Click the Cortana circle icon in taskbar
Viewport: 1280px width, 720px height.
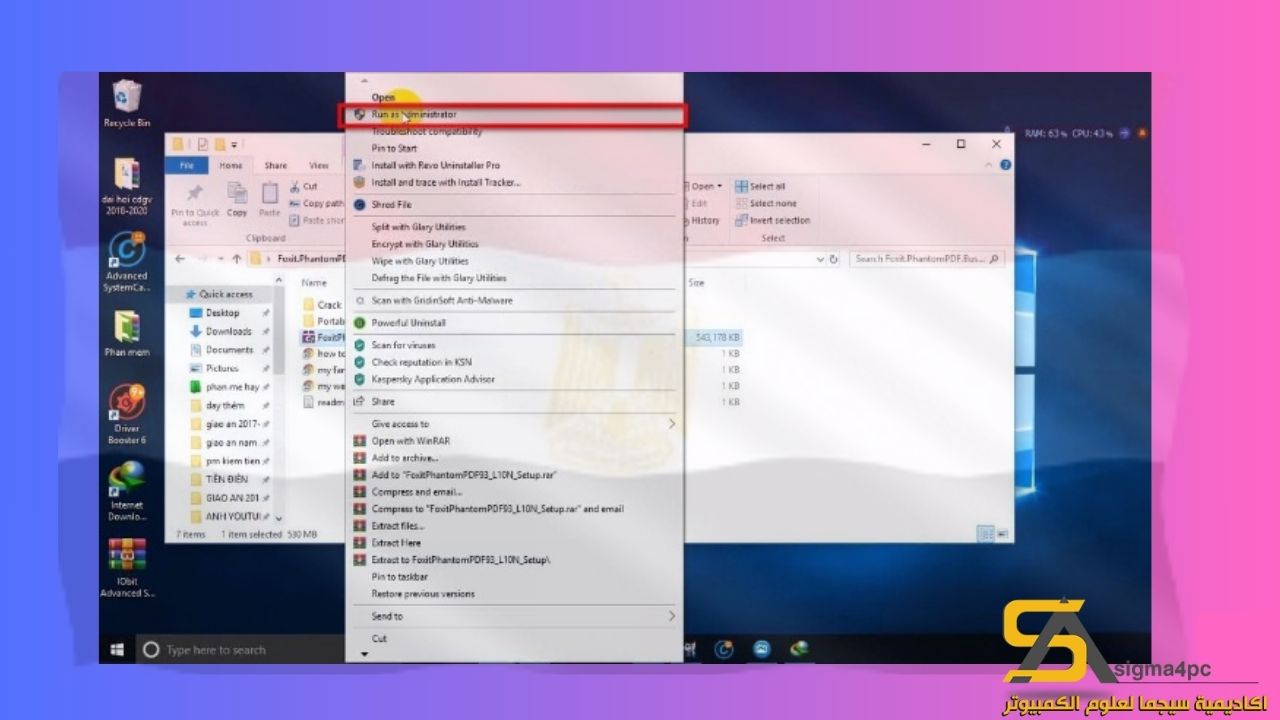click(151, 650)
